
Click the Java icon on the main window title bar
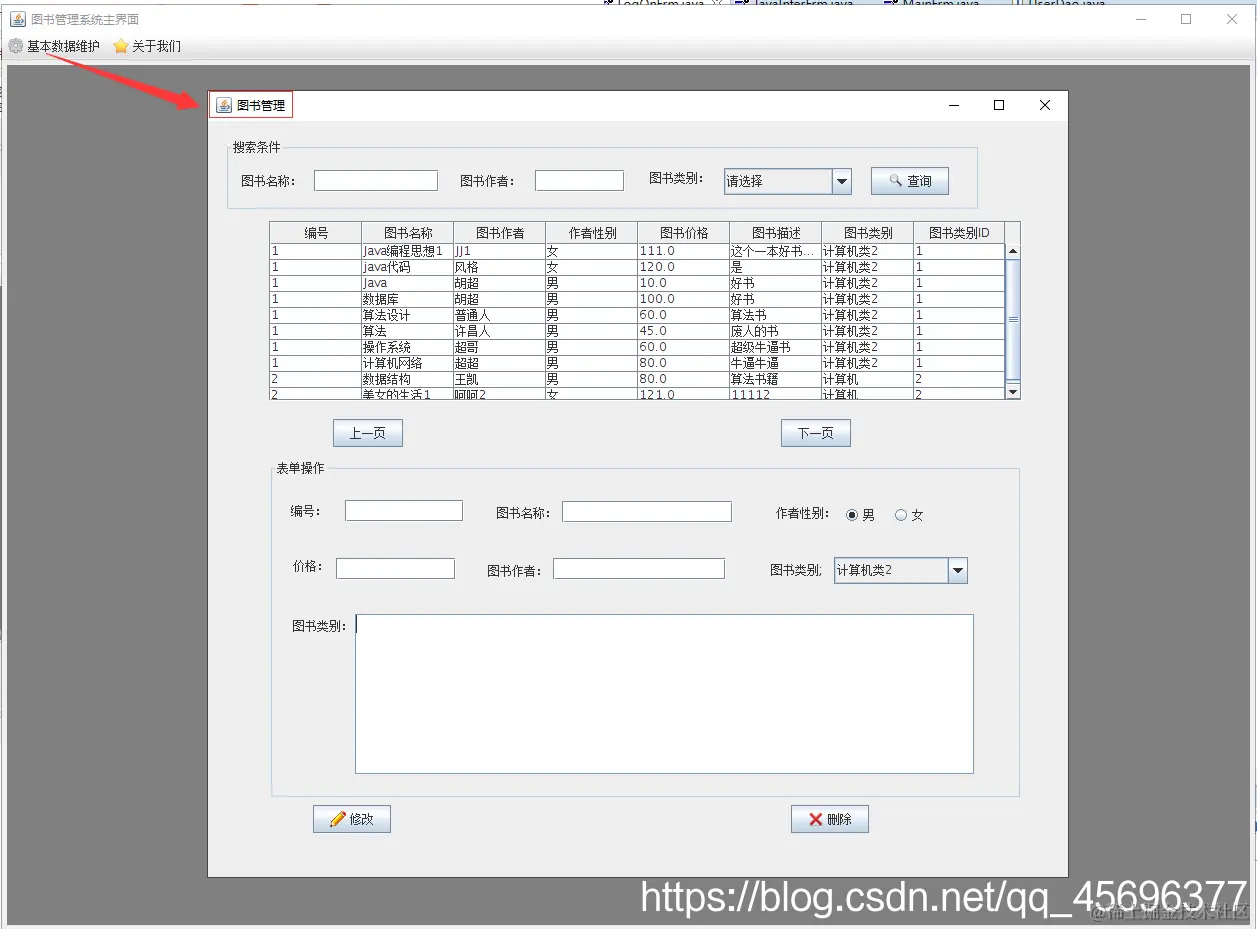click(16, 18)
